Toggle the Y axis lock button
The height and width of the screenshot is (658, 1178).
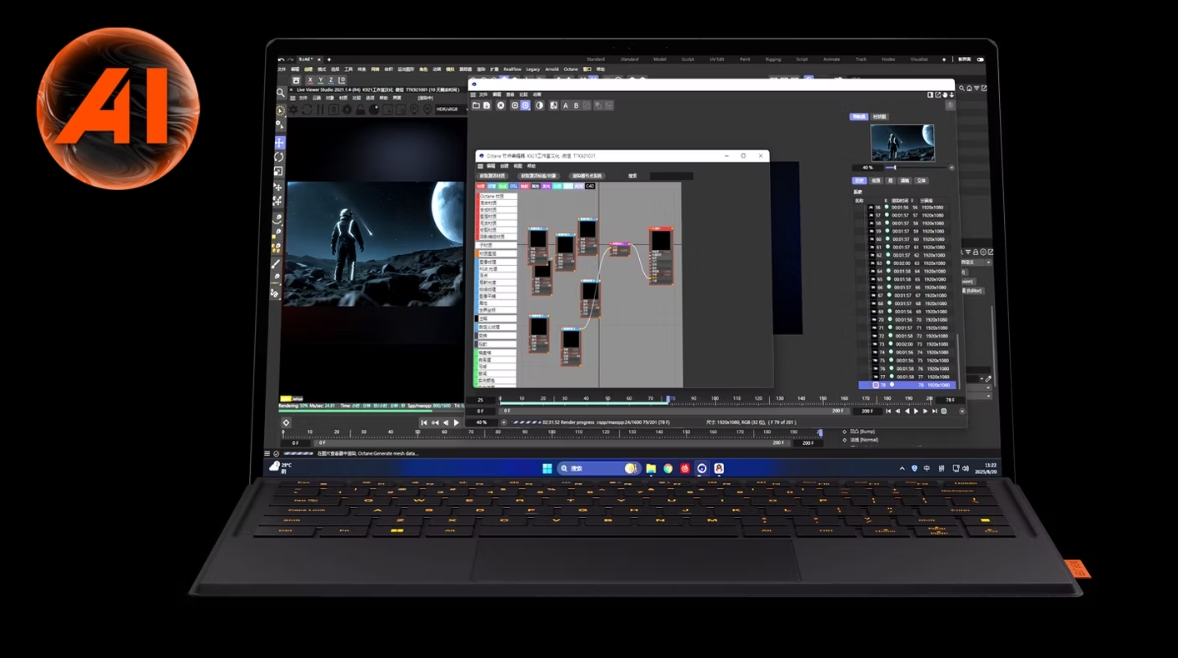(321, 80)
